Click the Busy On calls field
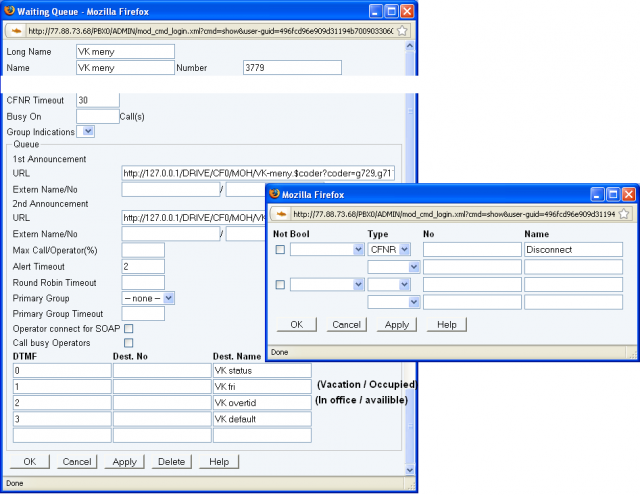Screen dimensions: 640x496 pos(98,116)
